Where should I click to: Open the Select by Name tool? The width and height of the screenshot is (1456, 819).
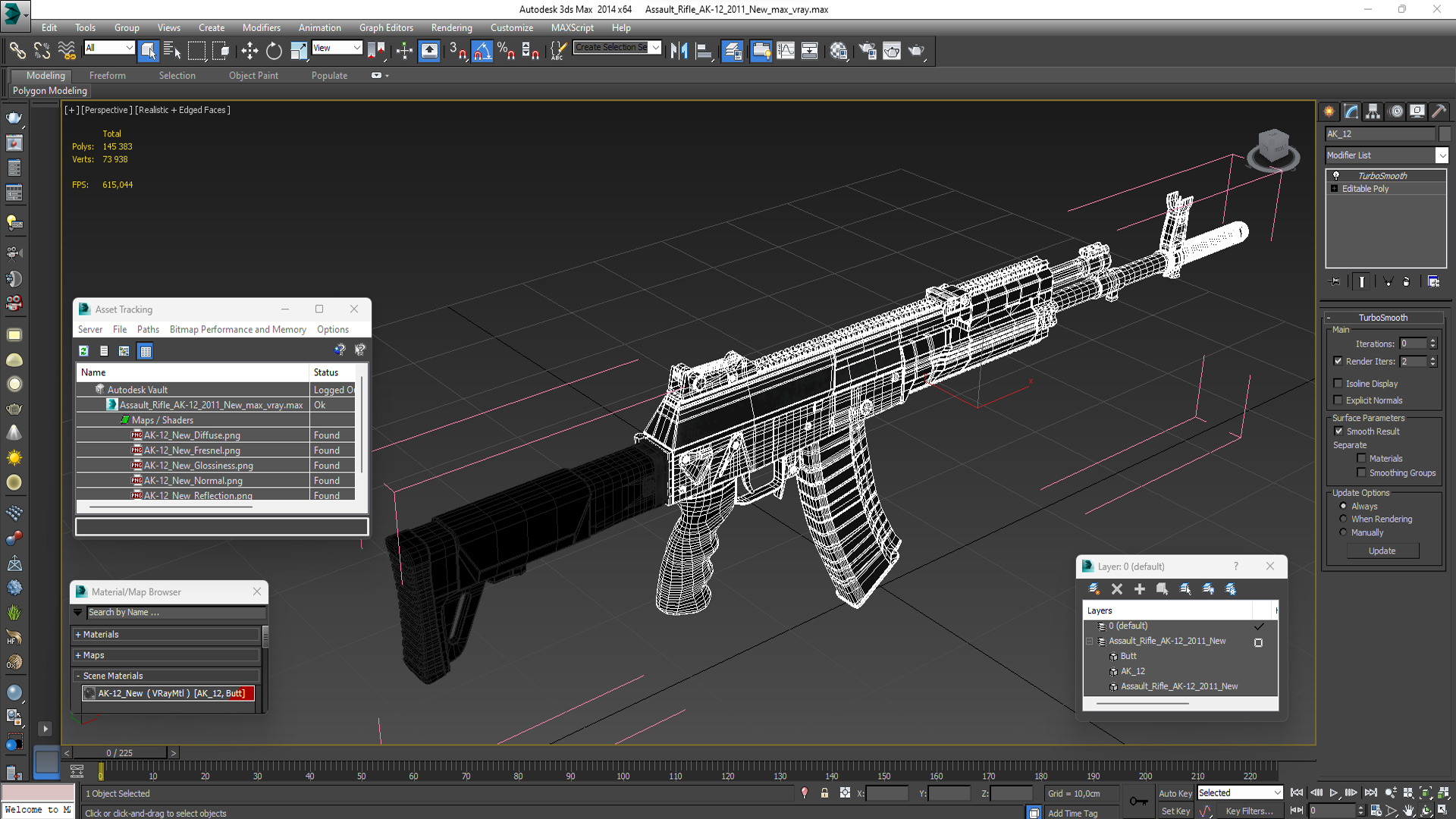click(172, 51)
